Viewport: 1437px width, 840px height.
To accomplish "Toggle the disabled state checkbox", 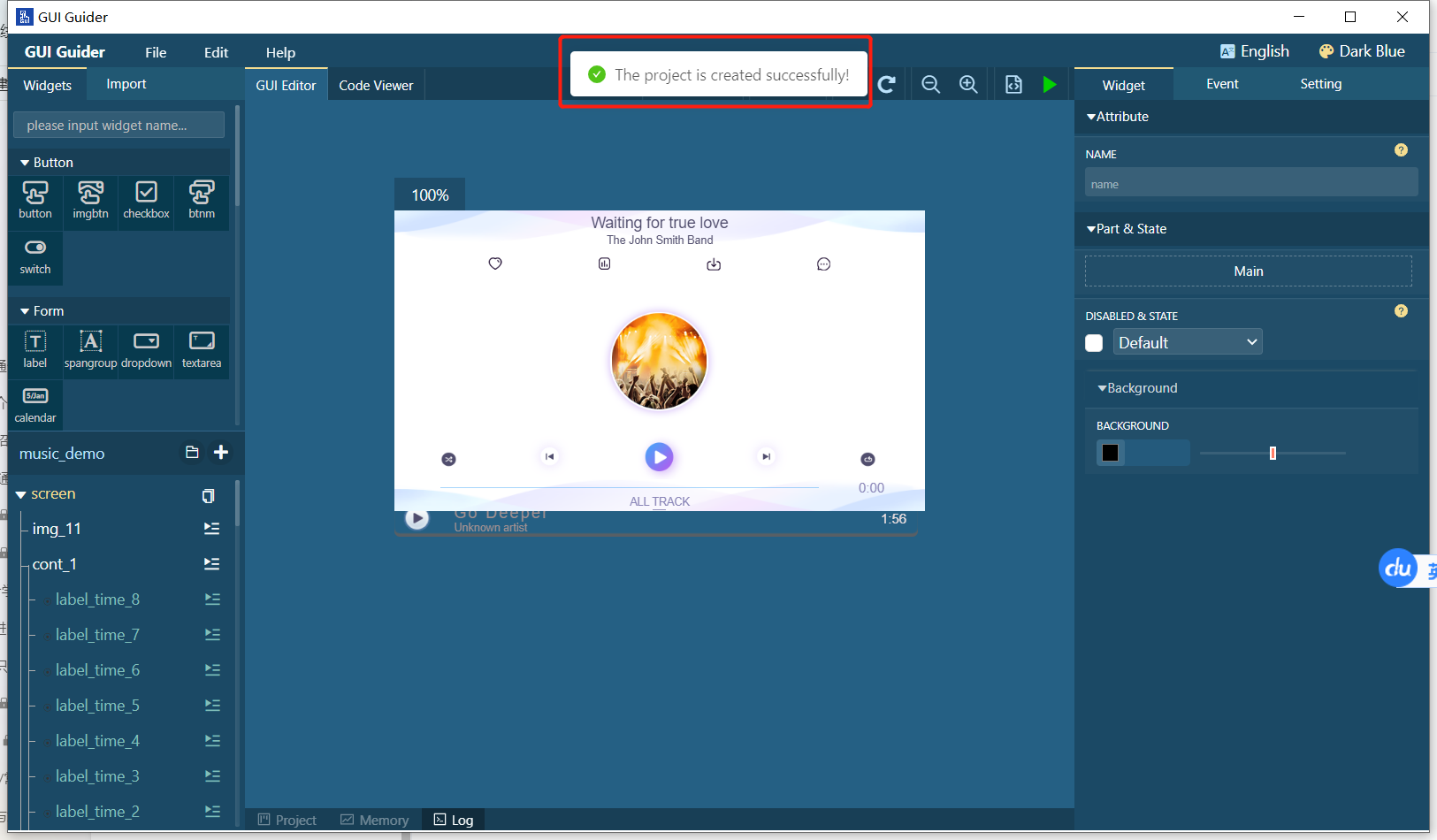I will pyautogui.click(x=1094, y=343).
